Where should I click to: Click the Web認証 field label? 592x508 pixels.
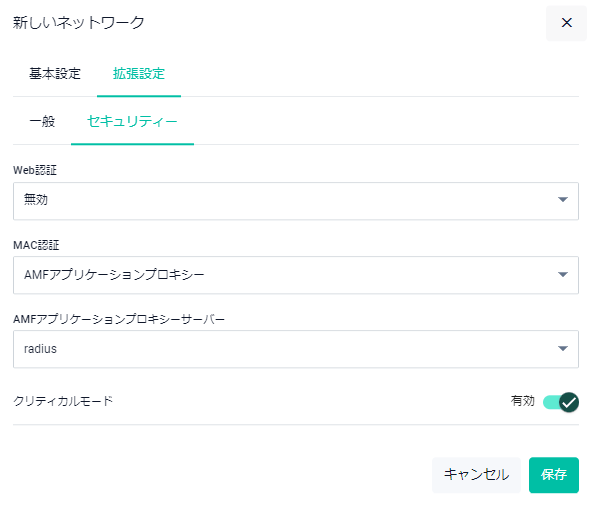[x=35, y=170]
